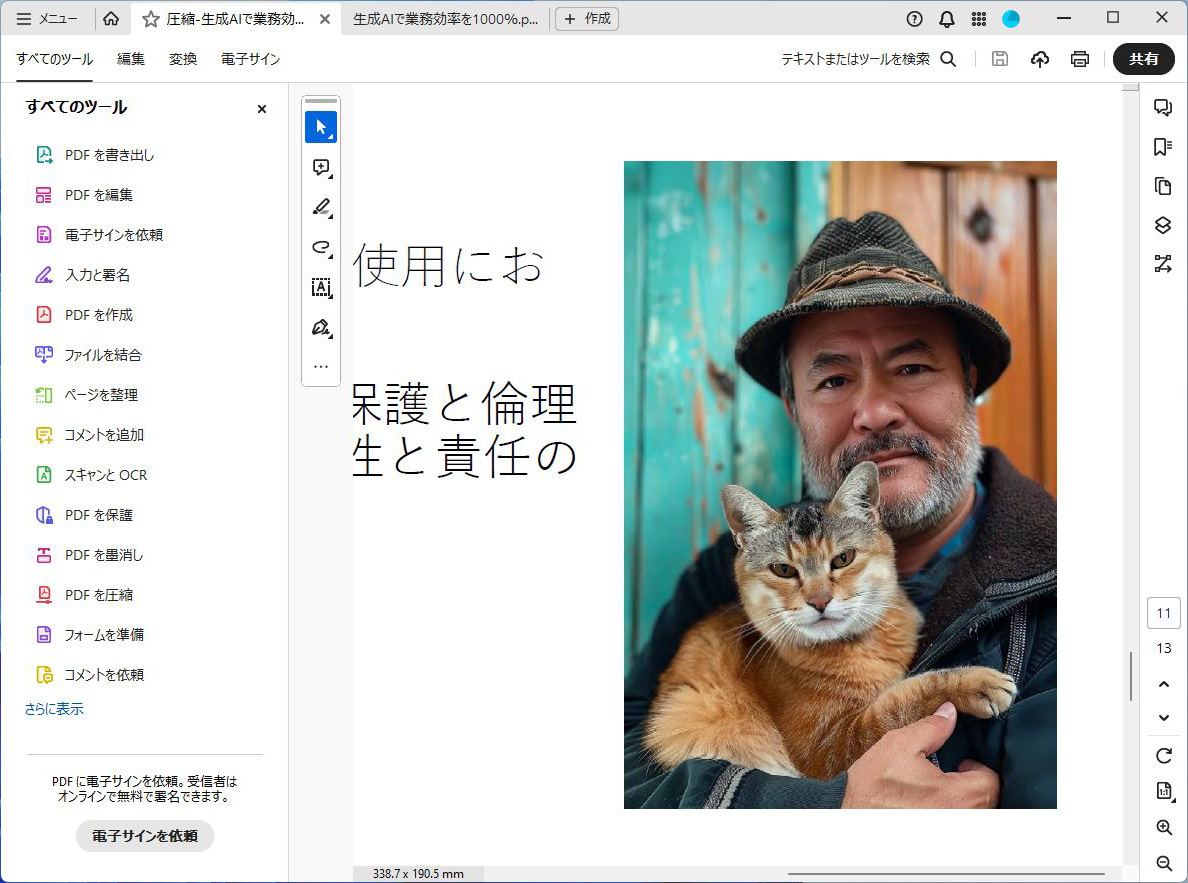This screenshot has height=883, width=1188.
Task: Zoom in with the plus magnifier
Action: click(x=1164, y=828)
